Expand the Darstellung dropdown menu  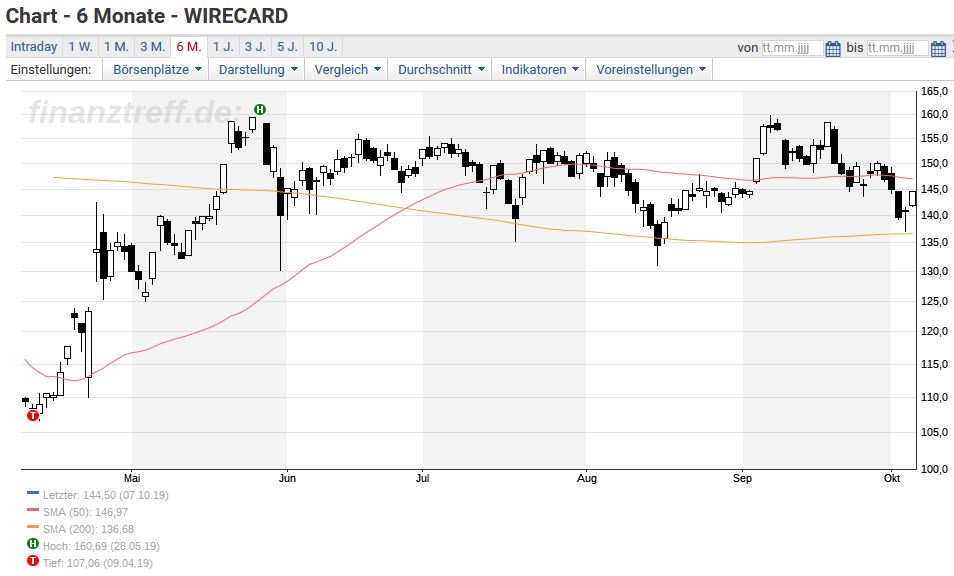coord(258,69)
